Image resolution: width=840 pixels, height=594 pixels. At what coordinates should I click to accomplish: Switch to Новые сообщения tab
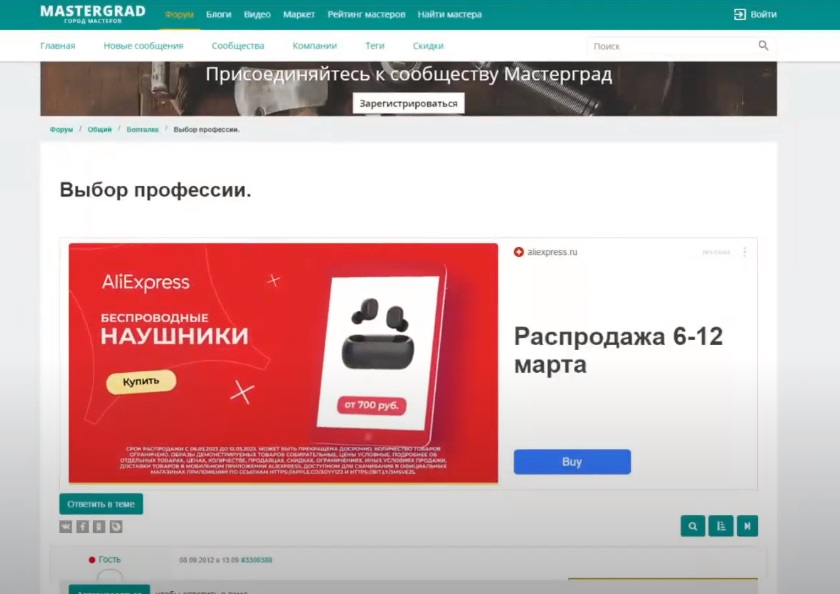pyautogui.click(x=143, y=46)
